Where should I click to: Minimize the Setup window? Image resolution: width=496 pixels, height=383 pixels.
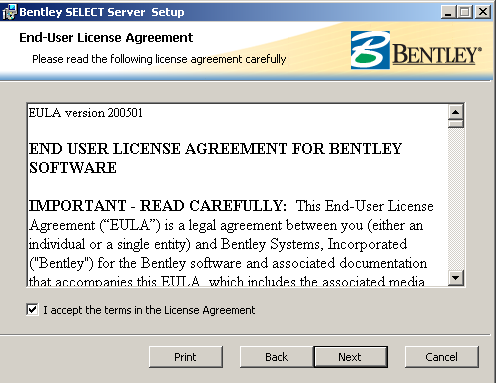tap(448, 12)
